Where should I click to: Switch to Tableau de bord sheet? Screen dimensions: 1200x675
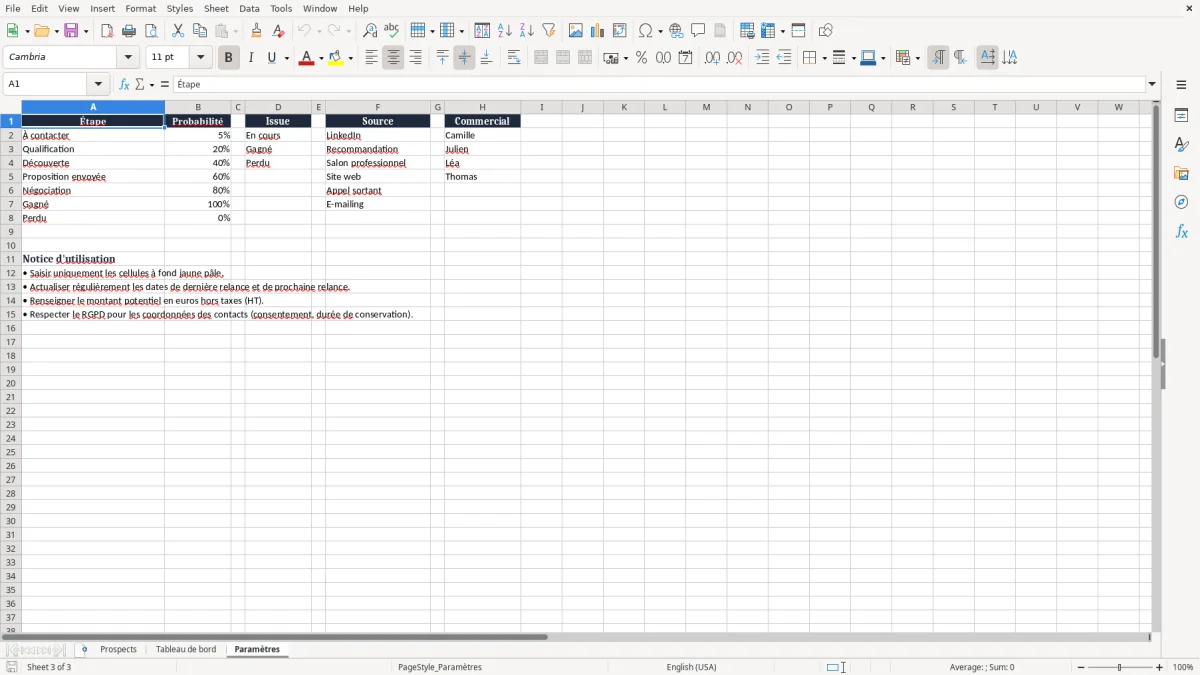(186, 650)
